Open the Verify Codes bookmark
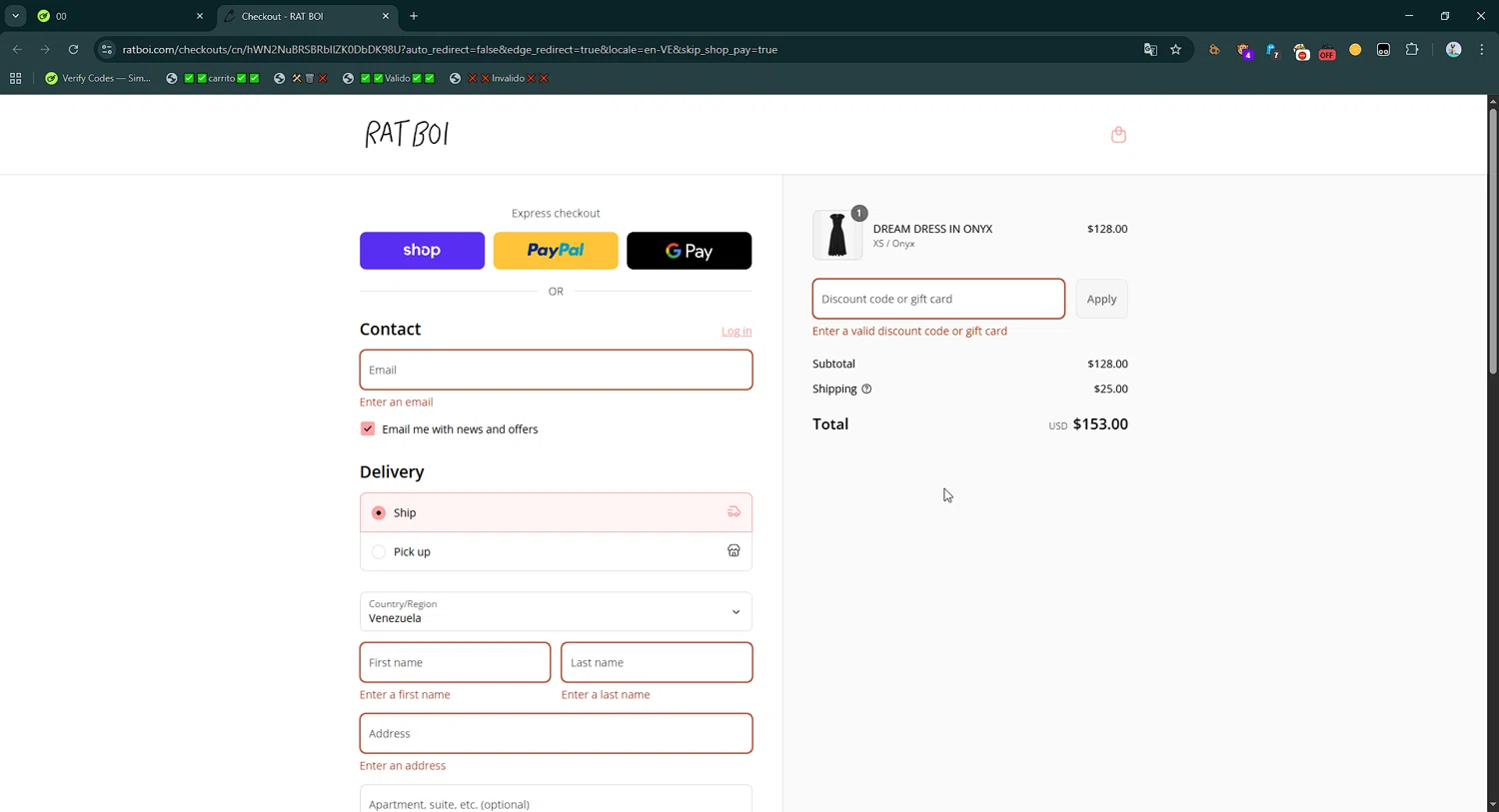Image resolution: width=1499 pixels, height=812 pixels. [x=98, y=78]
